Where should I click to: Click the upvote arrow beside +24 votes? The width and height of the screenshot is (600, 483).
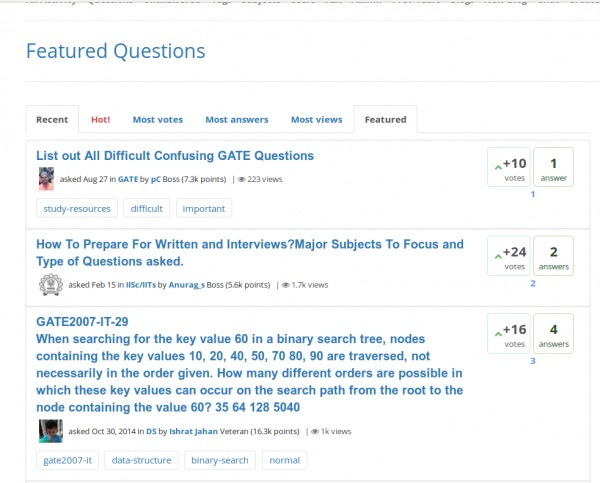(x=497, y=255)
